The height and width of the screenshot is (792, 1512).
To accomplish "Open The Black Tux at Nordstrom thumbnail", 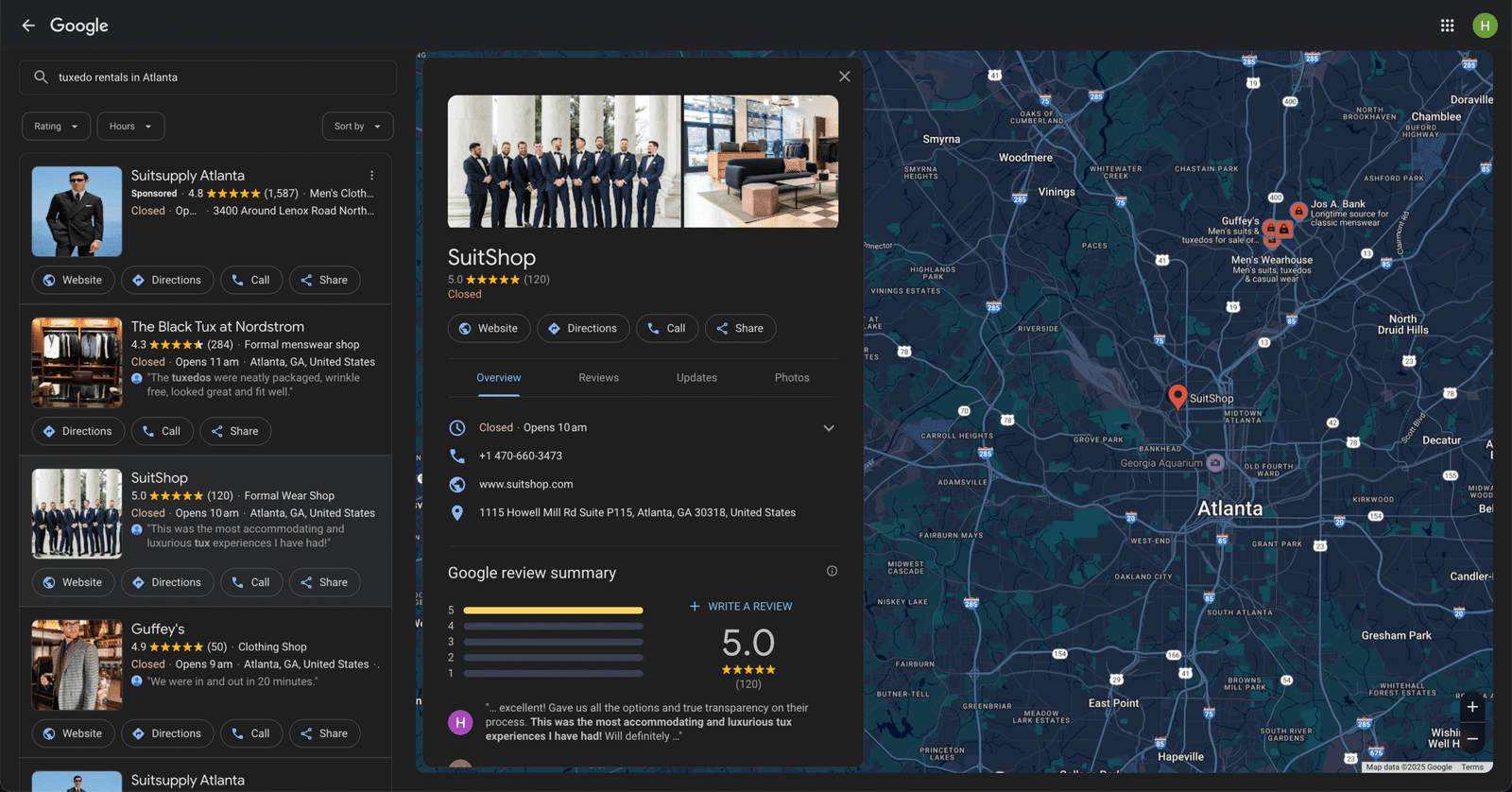I will pos(77,363).
